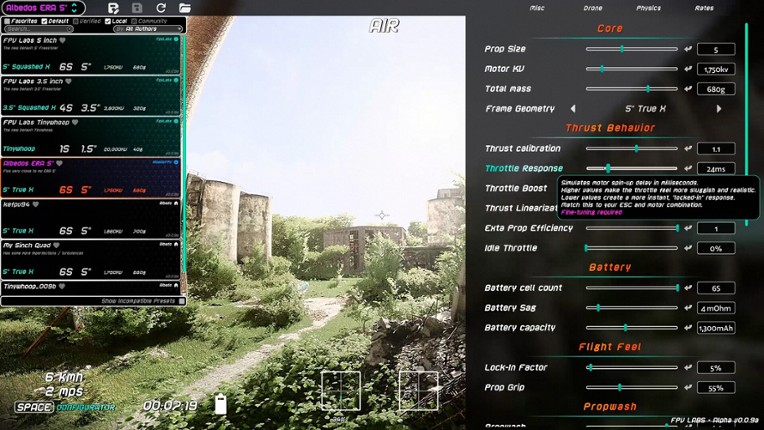This screenshot has width=764, height=430.
Task: Click the Total Mass slider
Action: (x=632, y=89)
